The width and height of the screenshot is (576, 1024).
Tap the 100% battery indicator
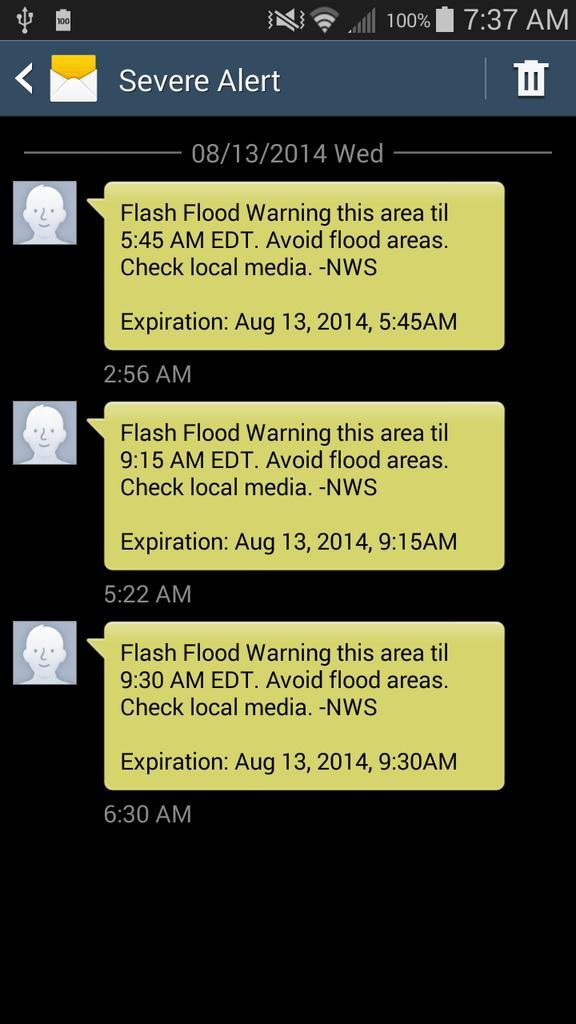419,20
